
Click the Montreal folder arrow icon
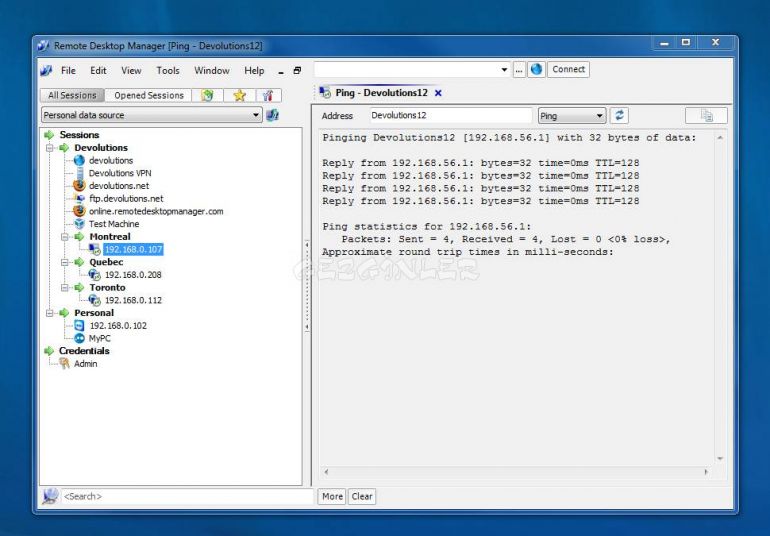(79, 237)
